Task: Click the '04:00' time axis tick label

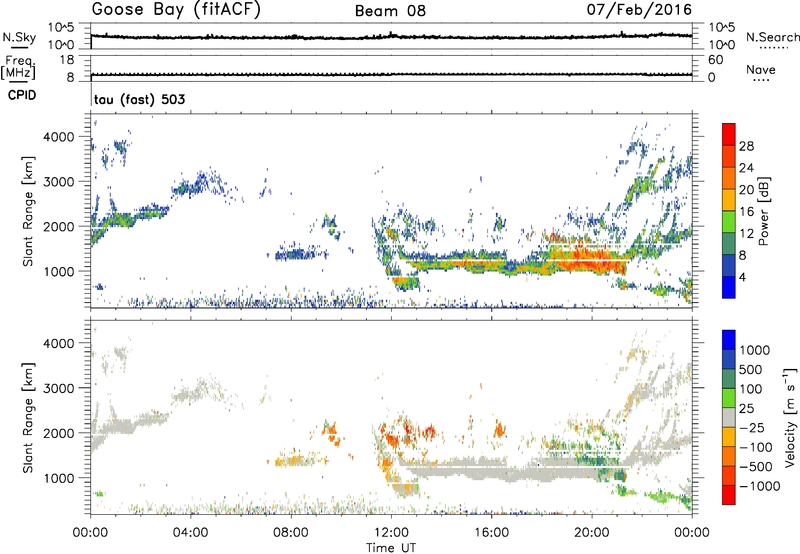Action: coord(191,533)
